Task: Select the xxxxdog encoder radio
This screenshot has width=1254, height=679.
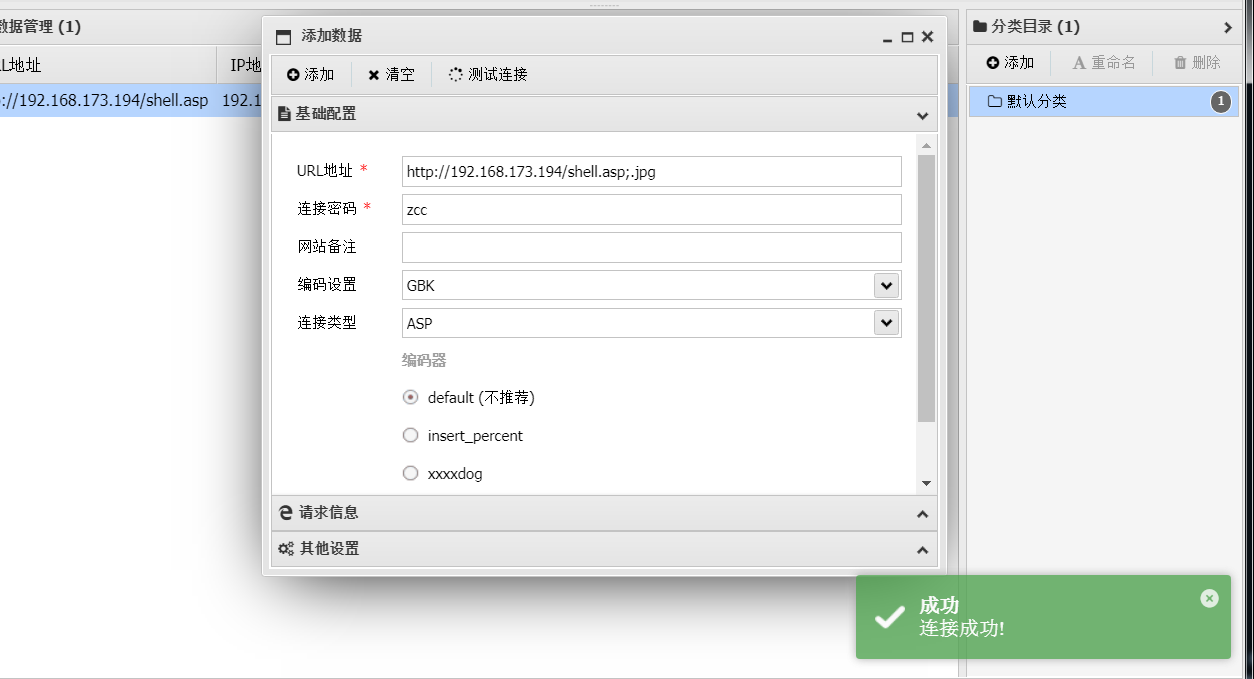Action: [410, 473]
